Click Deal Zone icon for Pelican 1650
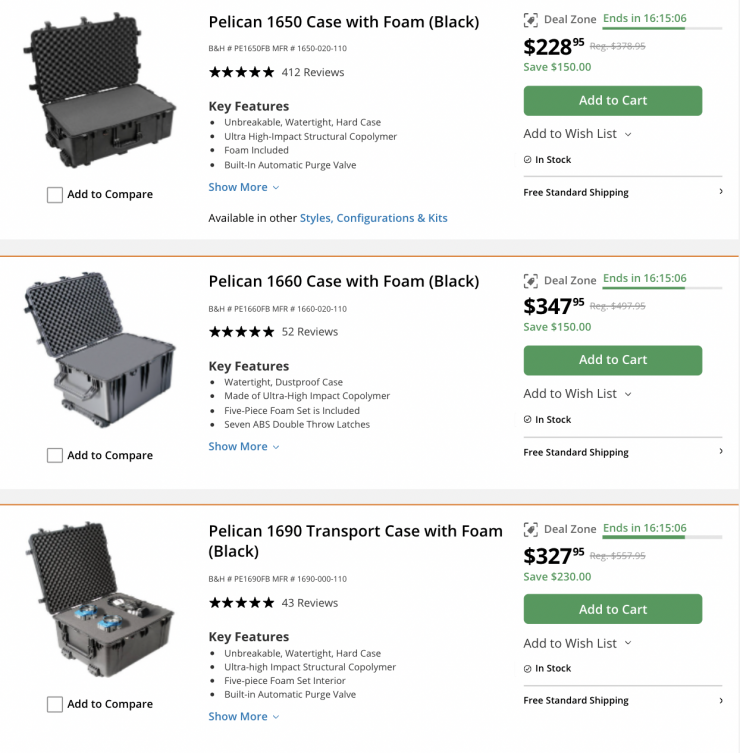 [531, 20]
